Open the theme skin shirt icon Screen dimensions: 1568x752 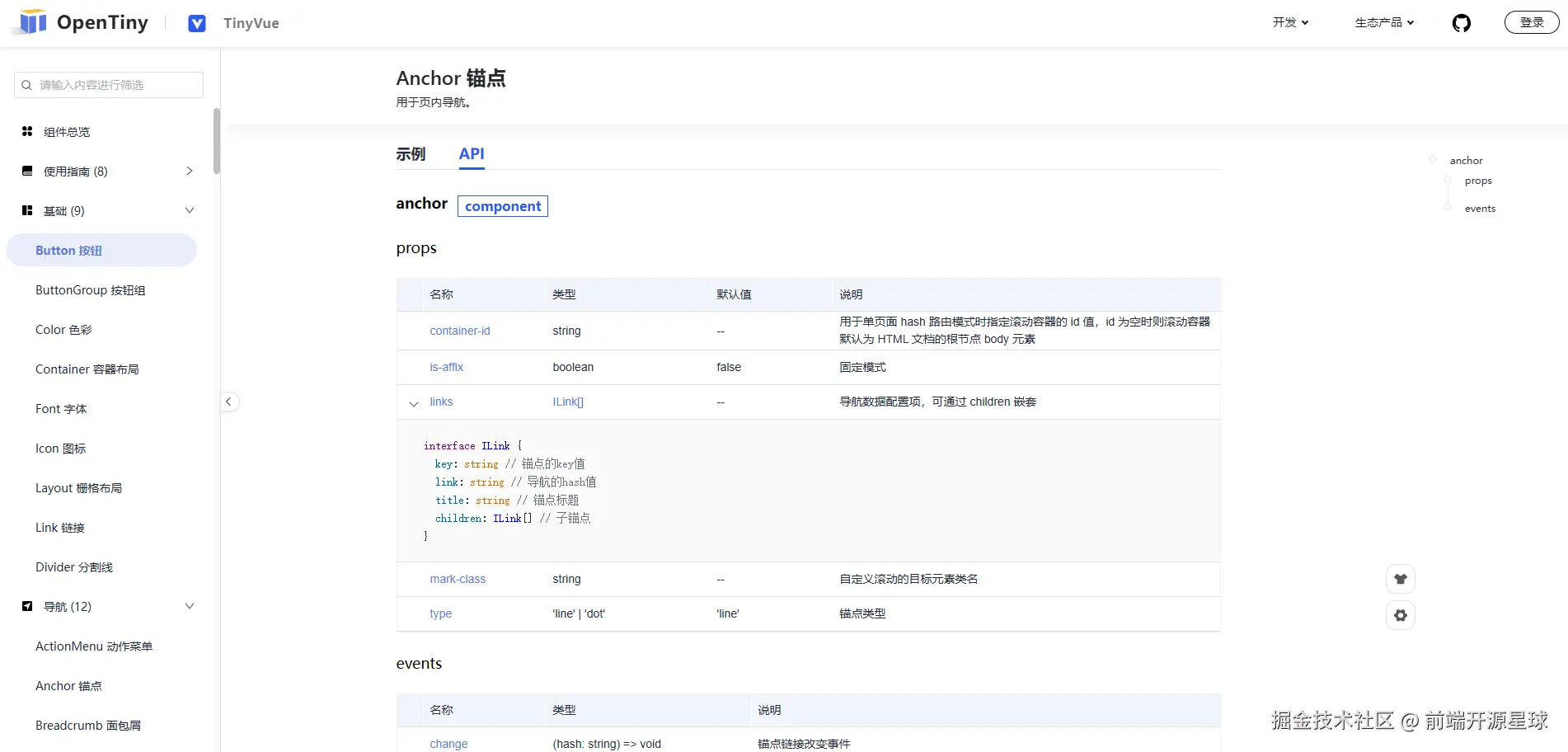coord(1401,579)
